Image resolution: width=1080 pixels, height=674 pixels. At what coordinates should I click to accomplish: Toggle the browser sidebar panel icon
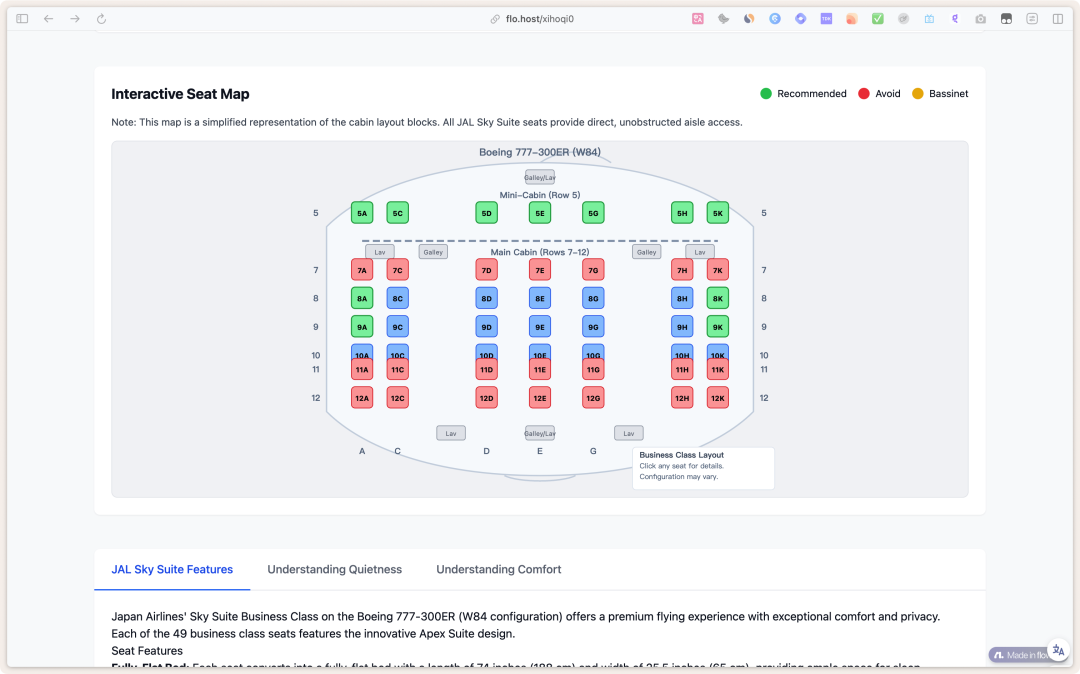tap(22, 19)
